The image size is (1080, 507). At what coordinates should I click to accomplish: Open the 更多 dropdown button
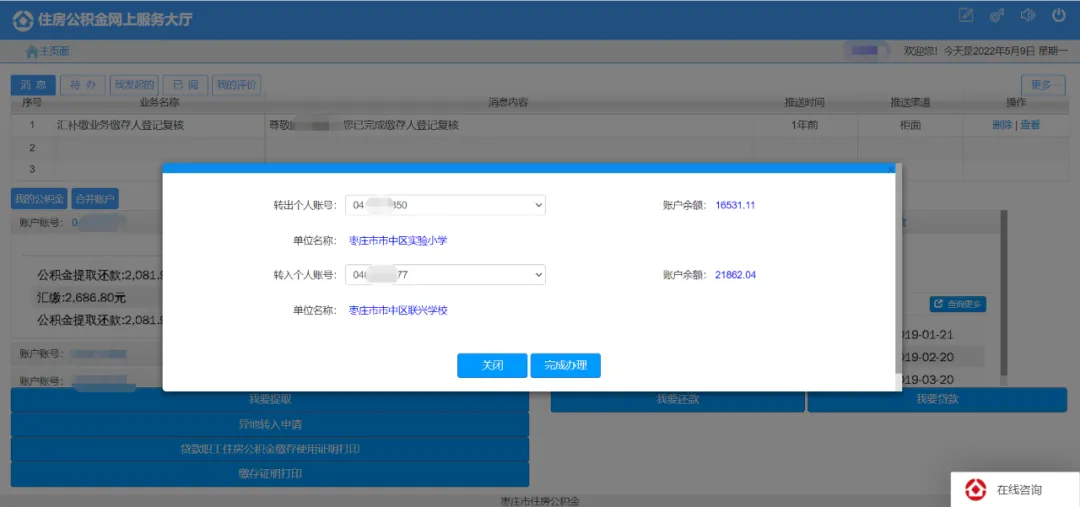click(1042, 85)
